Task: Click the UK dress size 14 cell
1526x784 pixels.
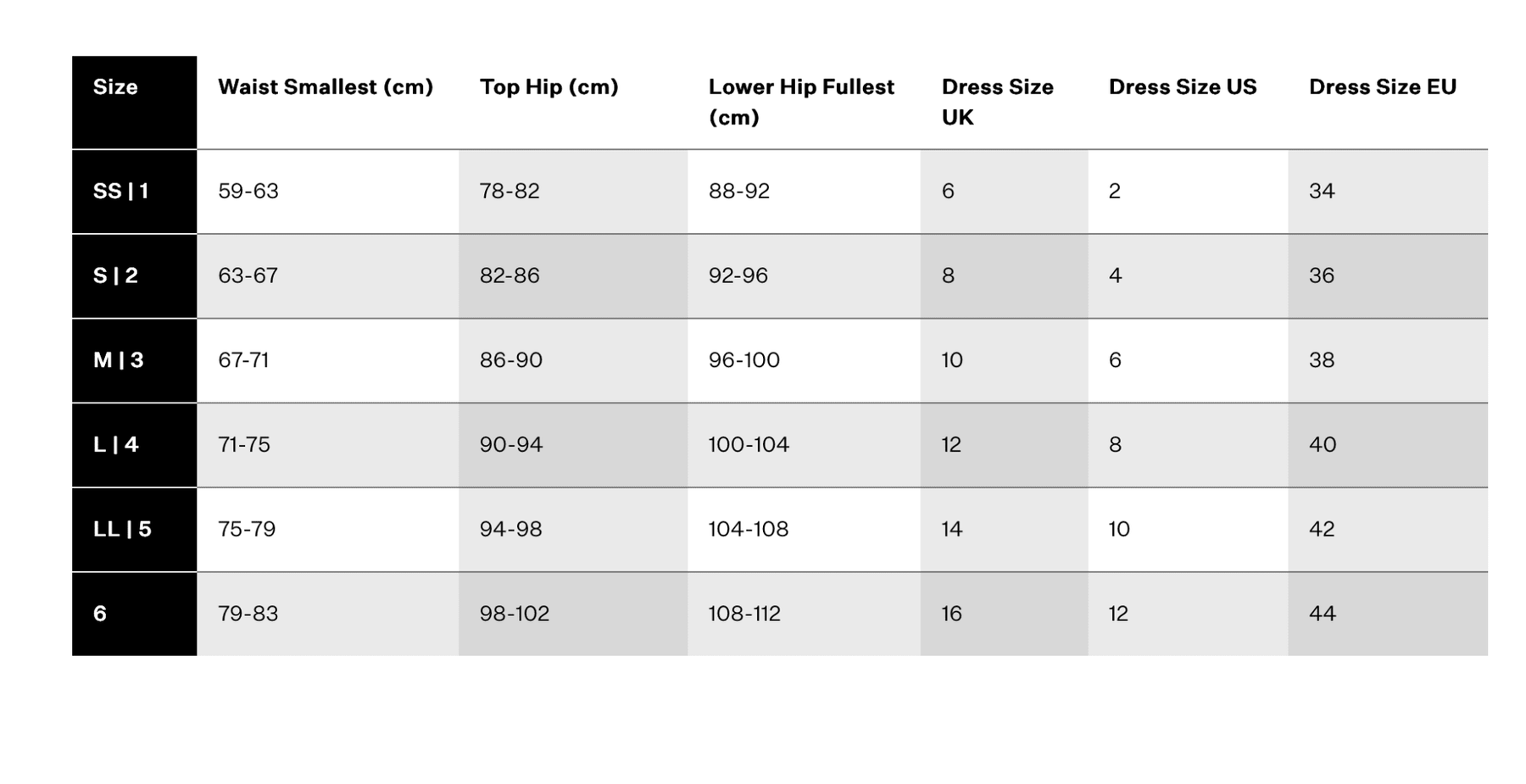Action: (x=952, y=530)
